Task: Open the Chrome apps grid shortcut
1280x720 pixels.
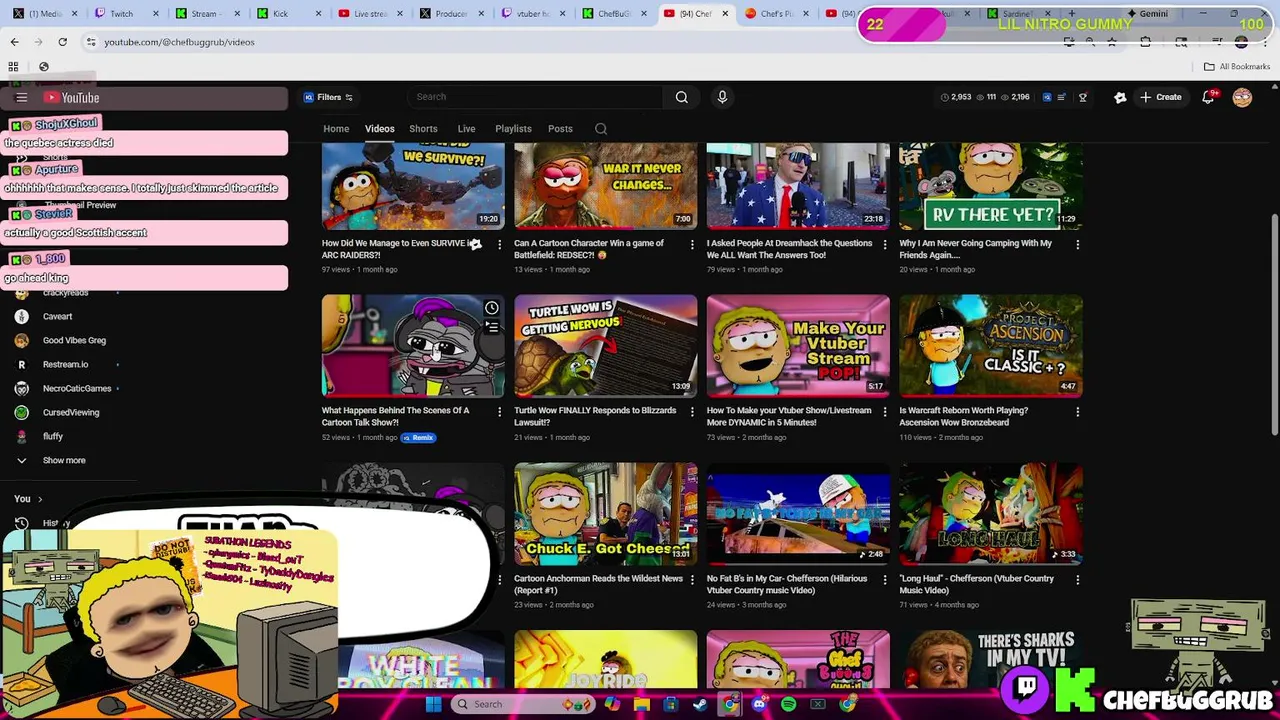Action: 14,67
